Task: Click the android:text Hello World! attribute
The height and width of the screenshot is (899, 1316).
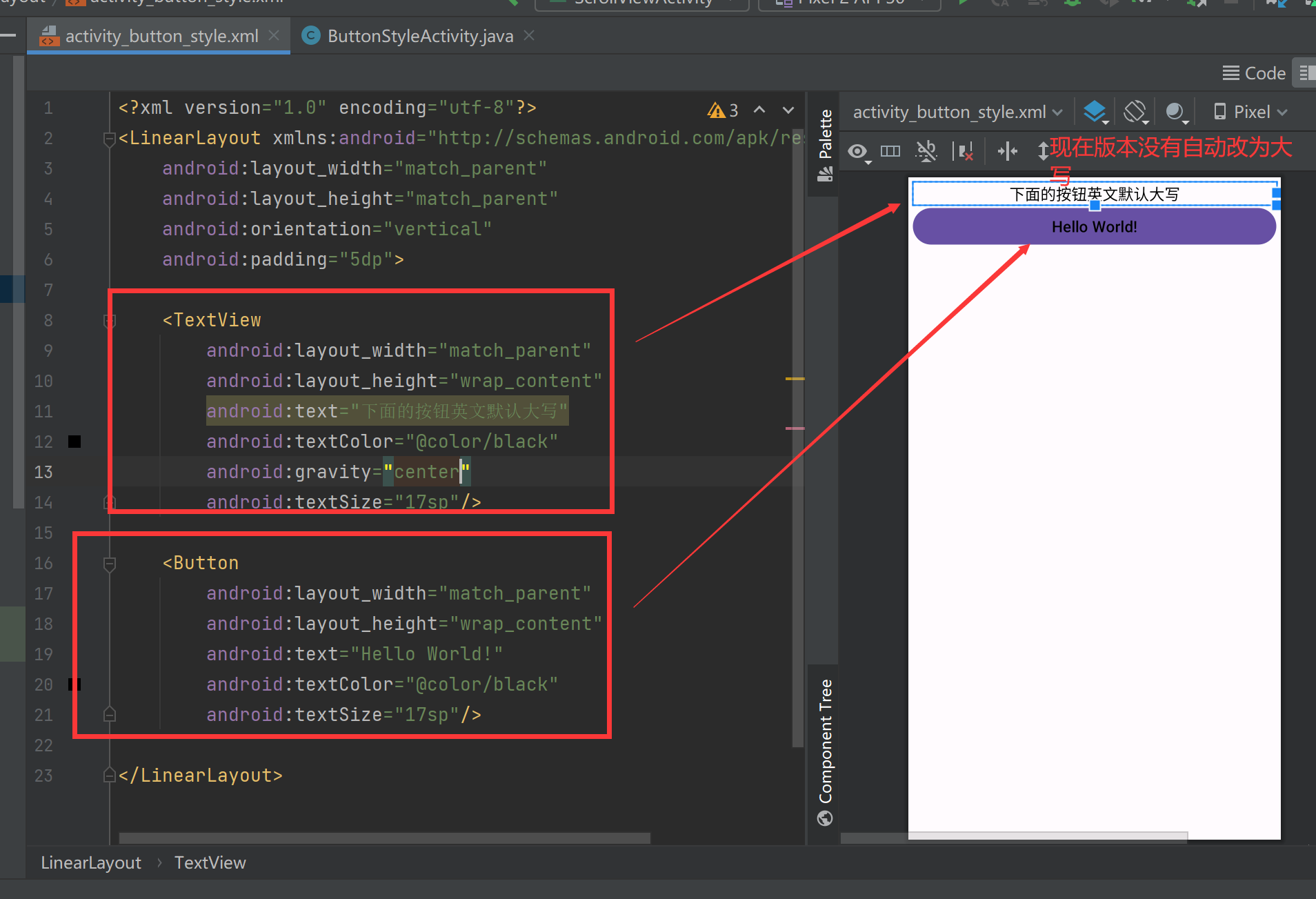Action: pyautogui.click(x=355, y=654)
